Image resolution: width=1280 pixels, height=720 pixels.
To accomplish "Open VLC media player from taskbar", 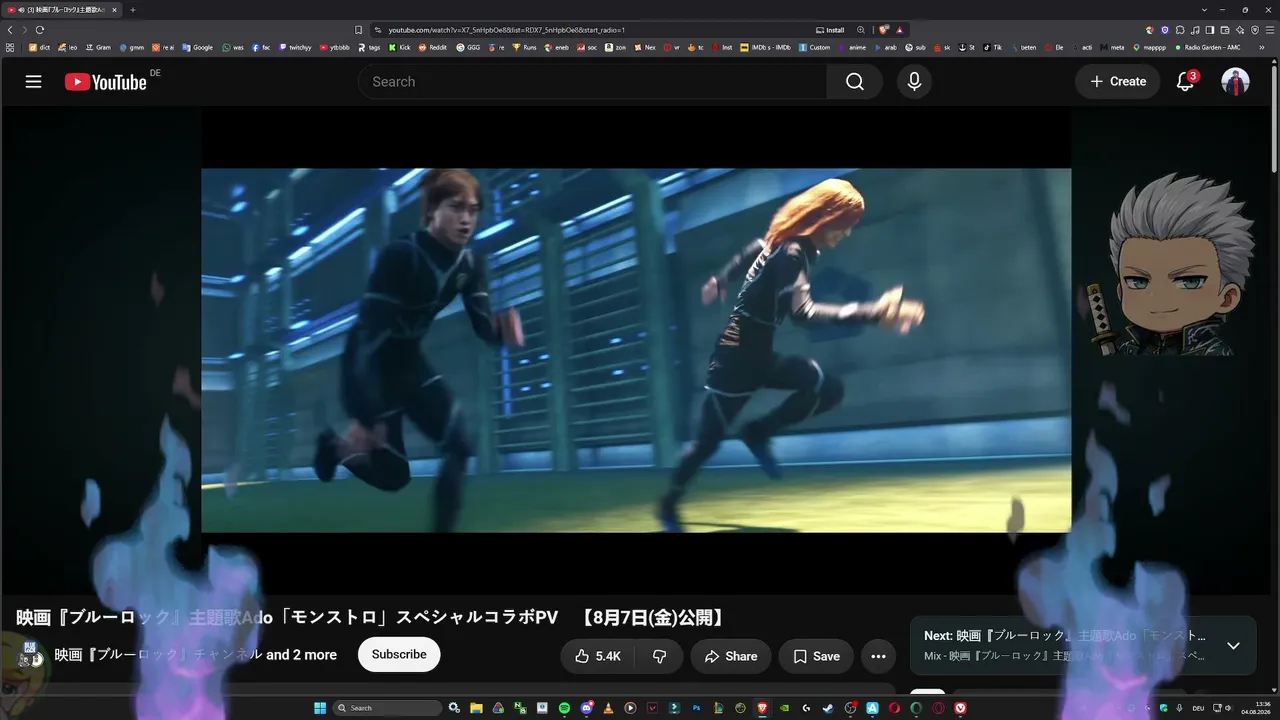I will point(608,708).
